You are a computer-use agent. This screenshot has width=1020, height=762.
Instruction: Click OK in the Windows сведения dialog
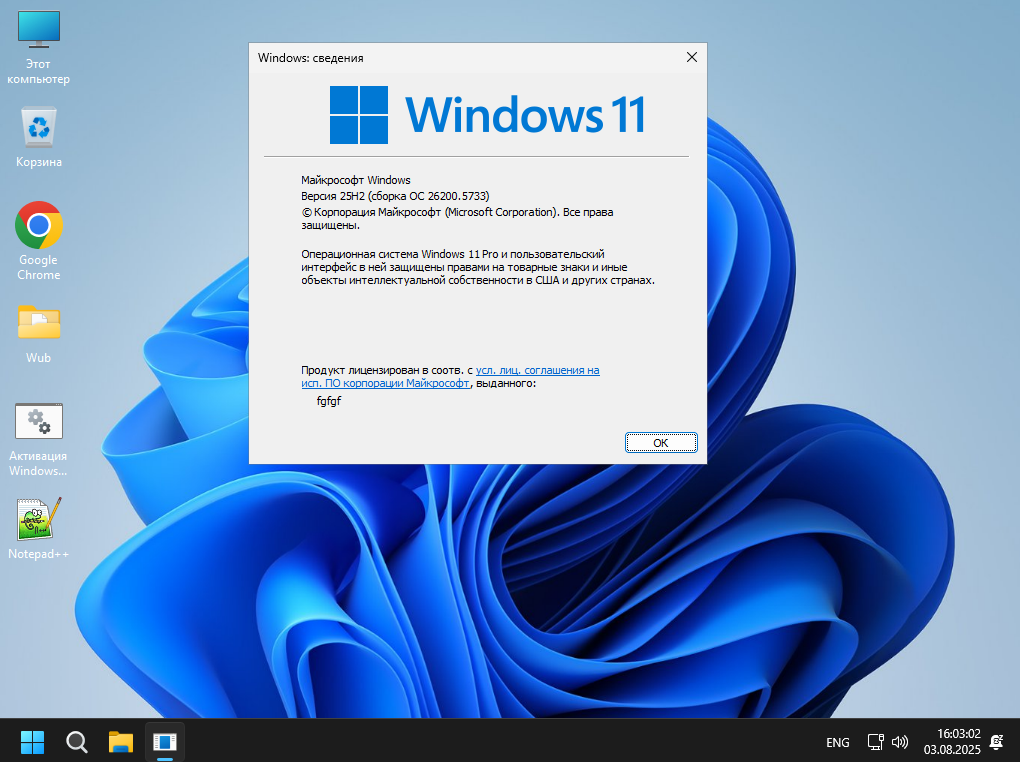[x=661, y=442]
